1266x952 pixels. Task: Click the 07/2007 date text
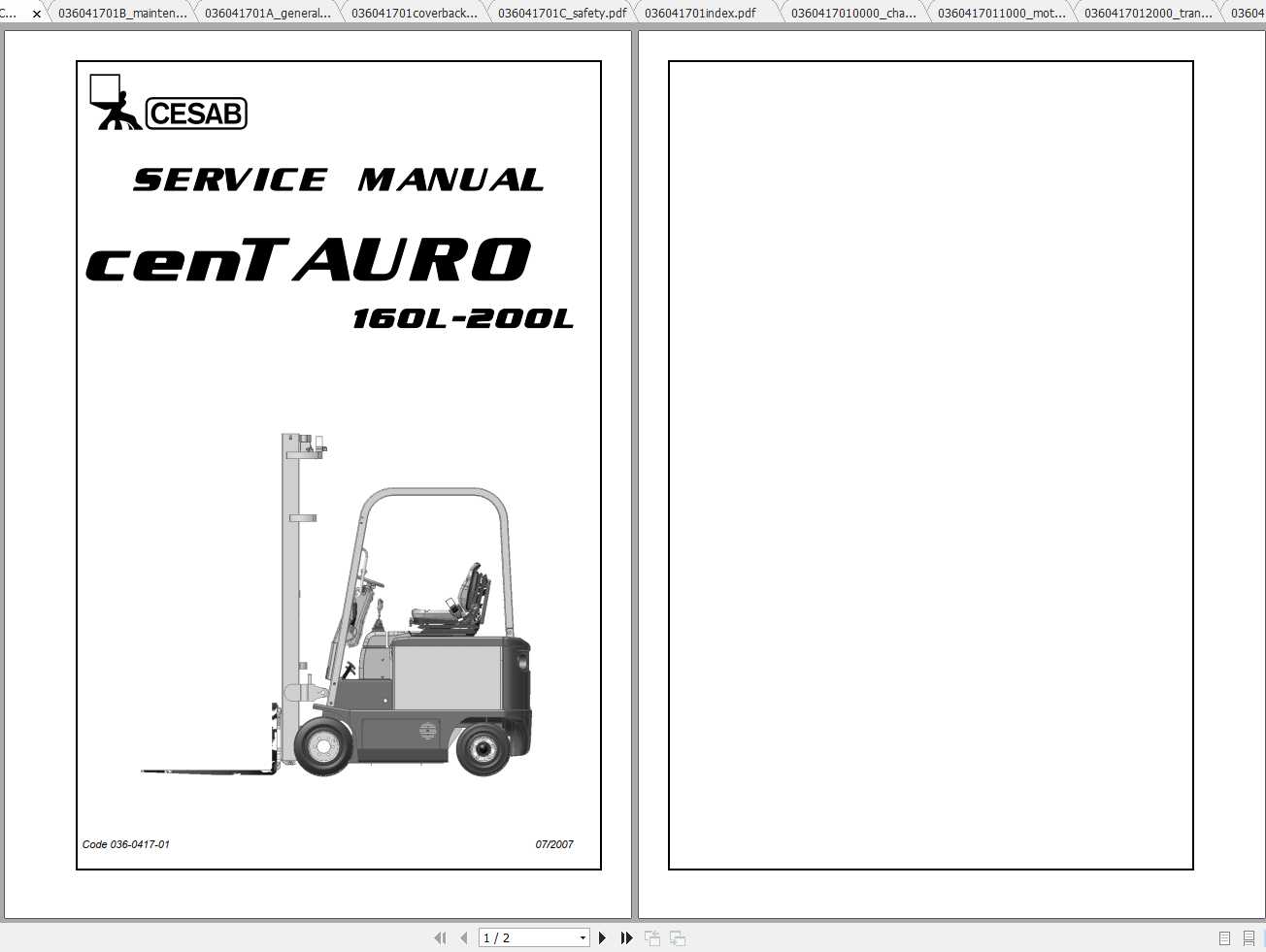554,844
